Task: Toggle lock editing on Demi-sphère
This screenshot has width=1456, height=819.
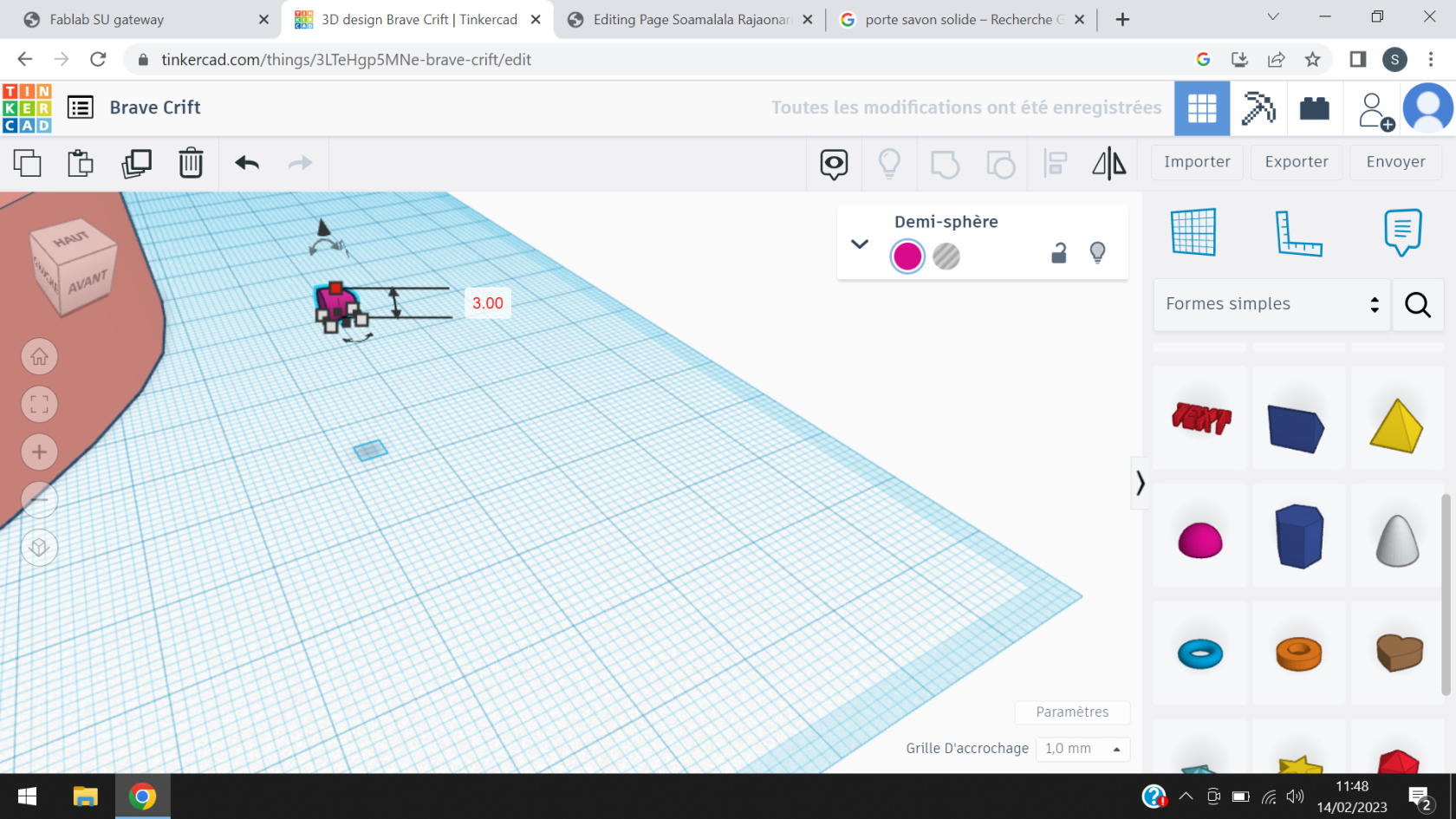Action: pyautogui.click(x=1058, y=253)
